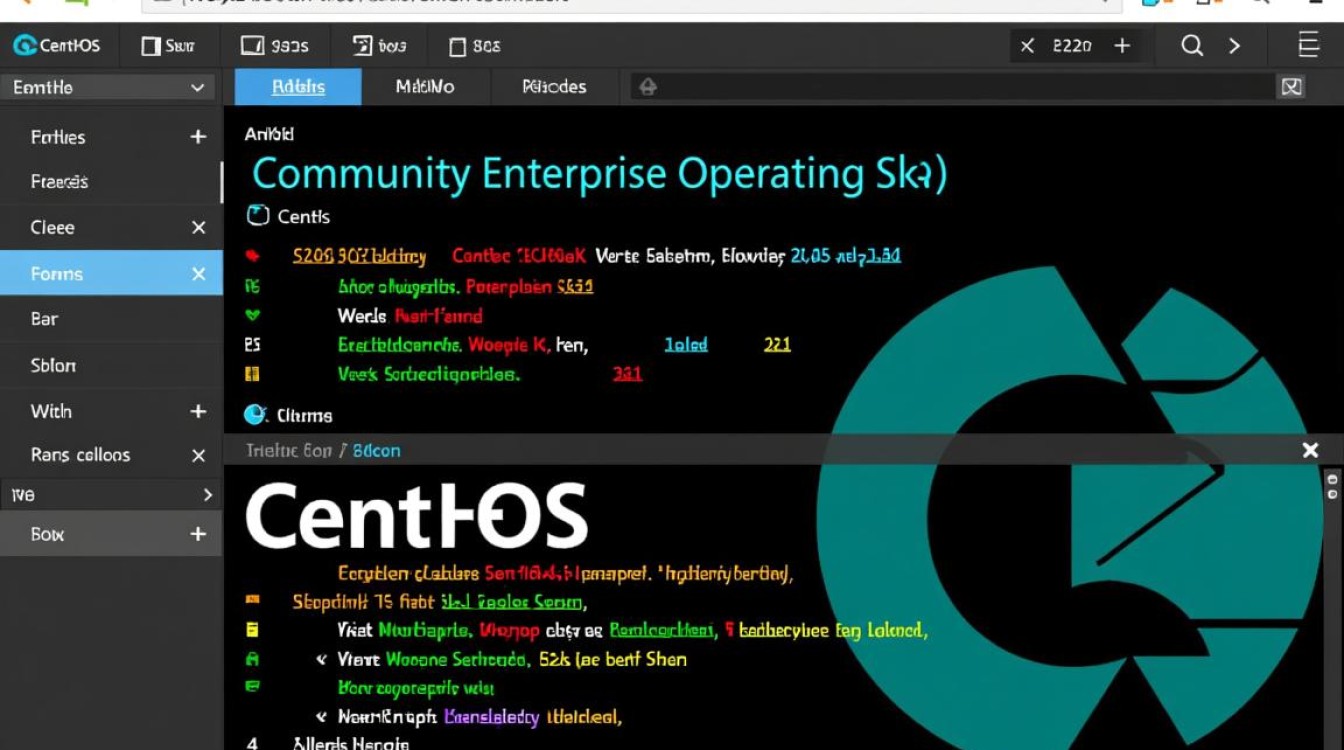The image size is (1344, 750).
Task: Select 'Sblon' in the sidebar
Action: click(53, 366)
